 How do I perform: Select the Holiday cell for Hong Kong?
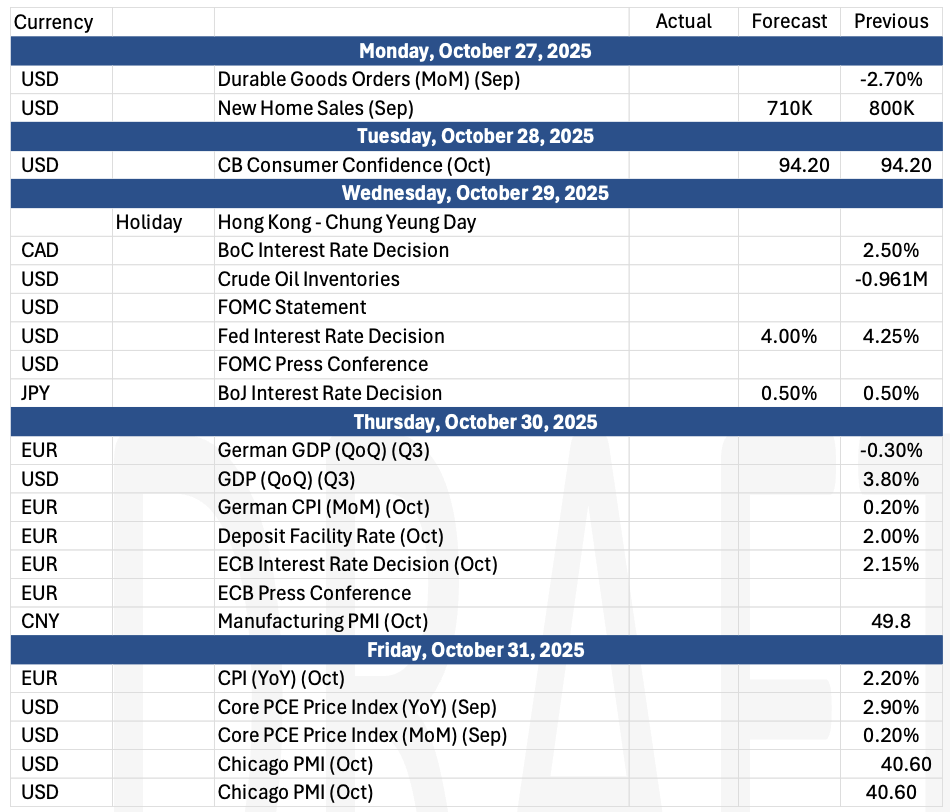point(149,222)
